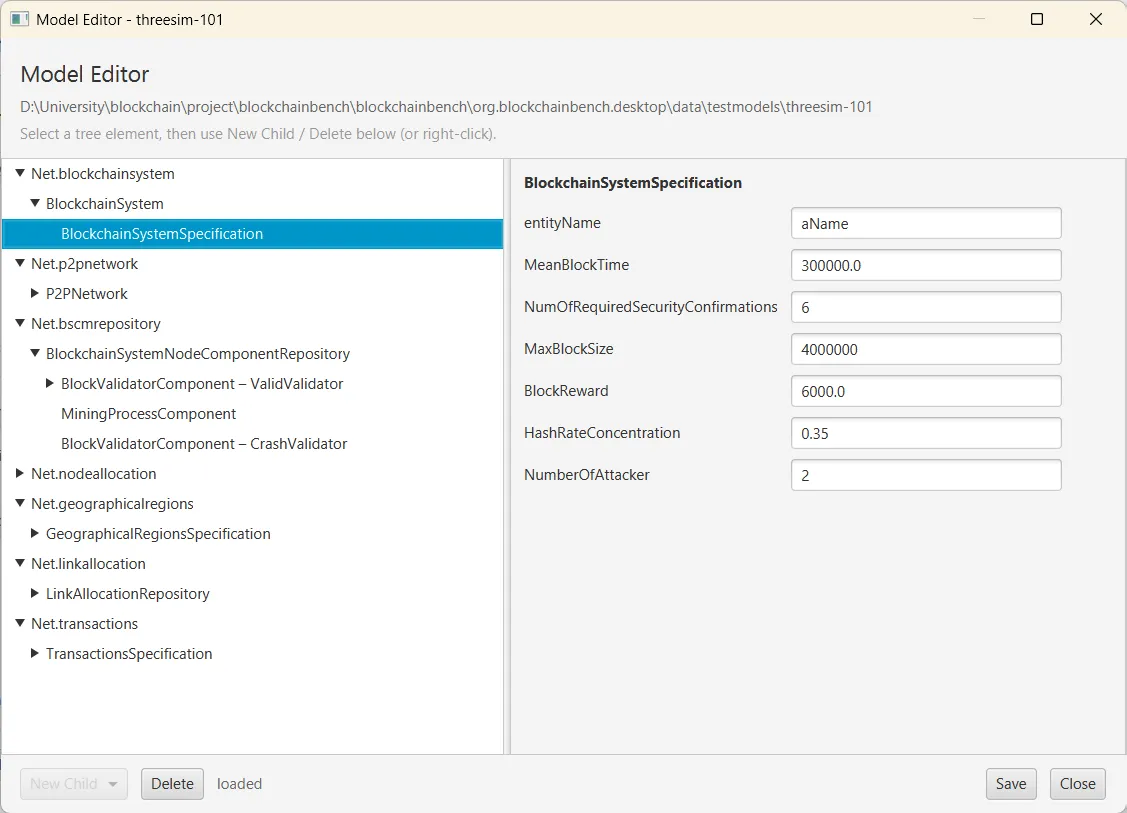
Task: Edit the NumOfRequiredSecurityConfirmations field
Action: [x=926, y=308]
